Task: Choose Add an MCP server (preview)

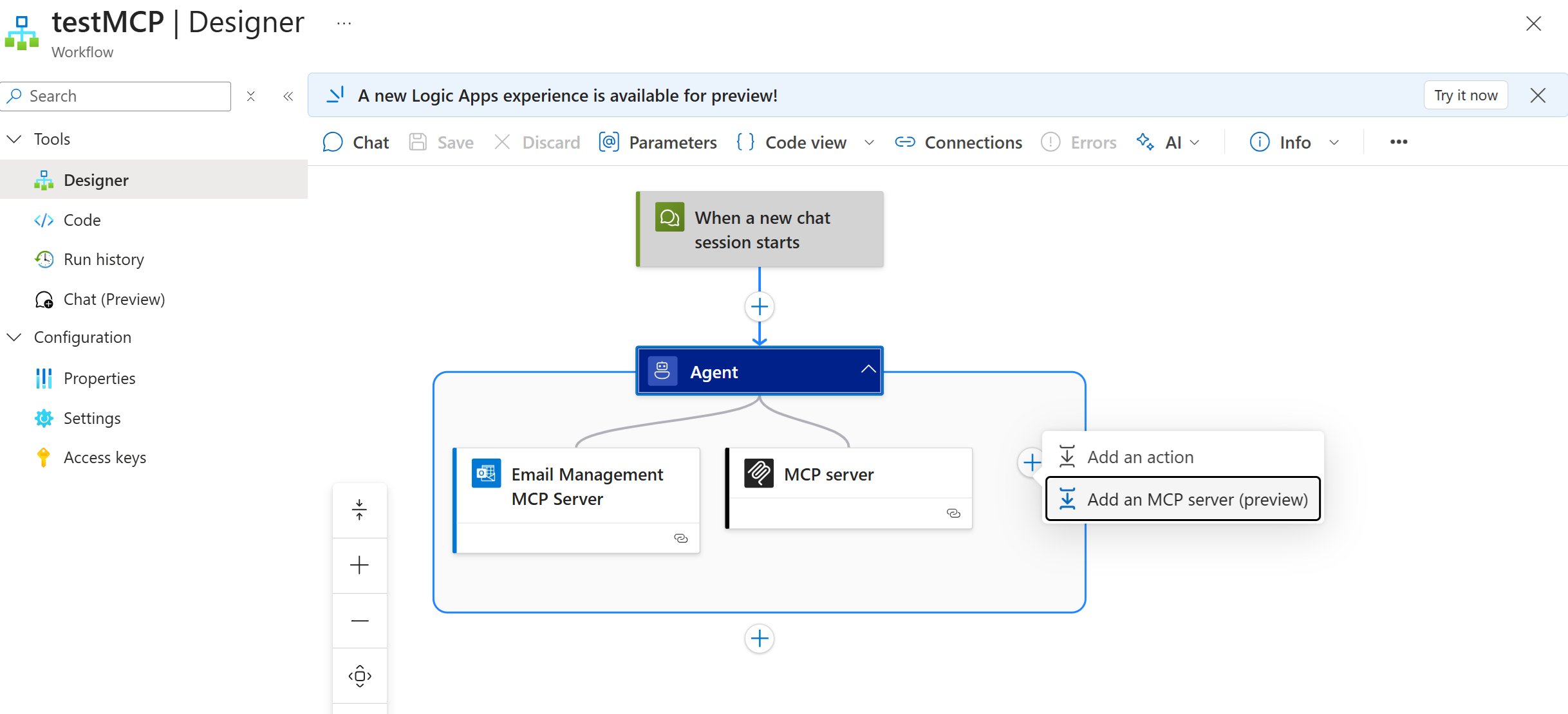Action: [1196, 499]
